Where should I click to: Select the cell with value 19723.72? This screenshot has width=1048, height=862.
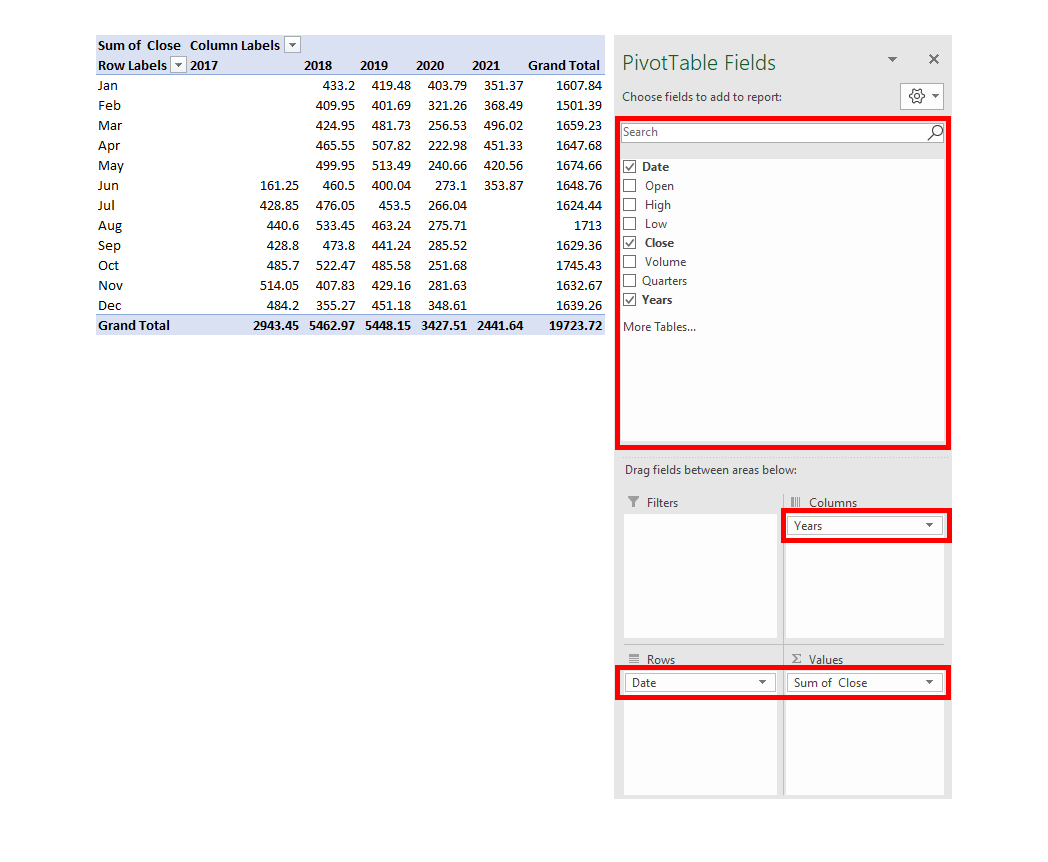575,325
